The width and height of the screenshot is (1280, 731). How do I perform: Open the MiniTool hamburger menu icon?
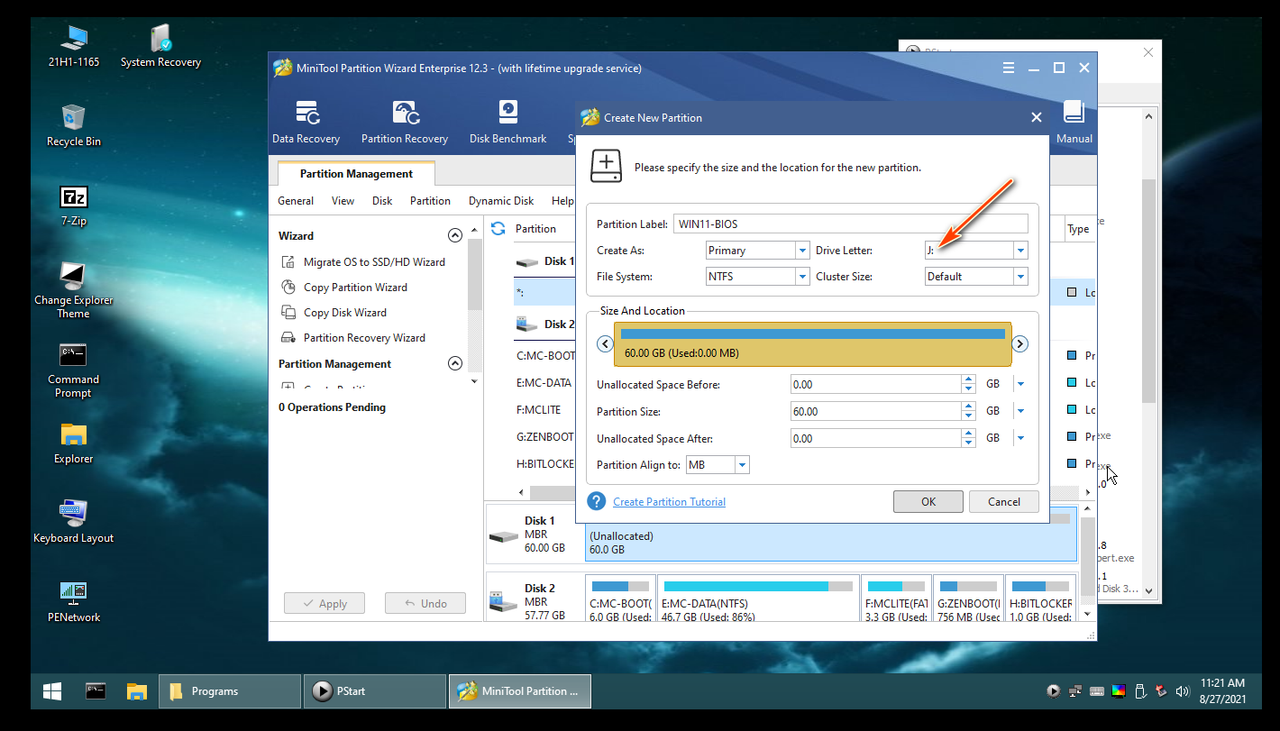[x=1010, y=68]
